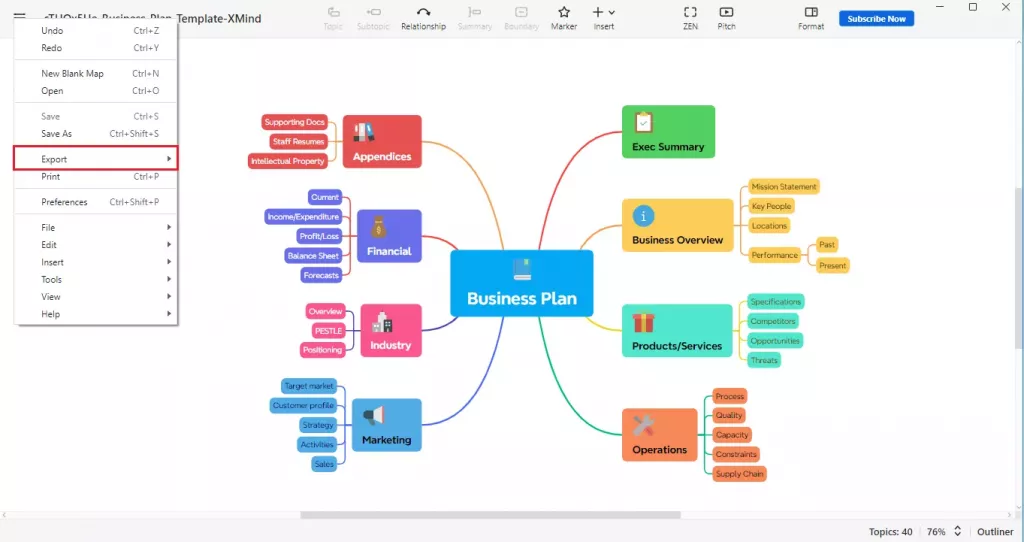Click the buildings icon on Industry
1024x542 pixels.
click(382, 322)
